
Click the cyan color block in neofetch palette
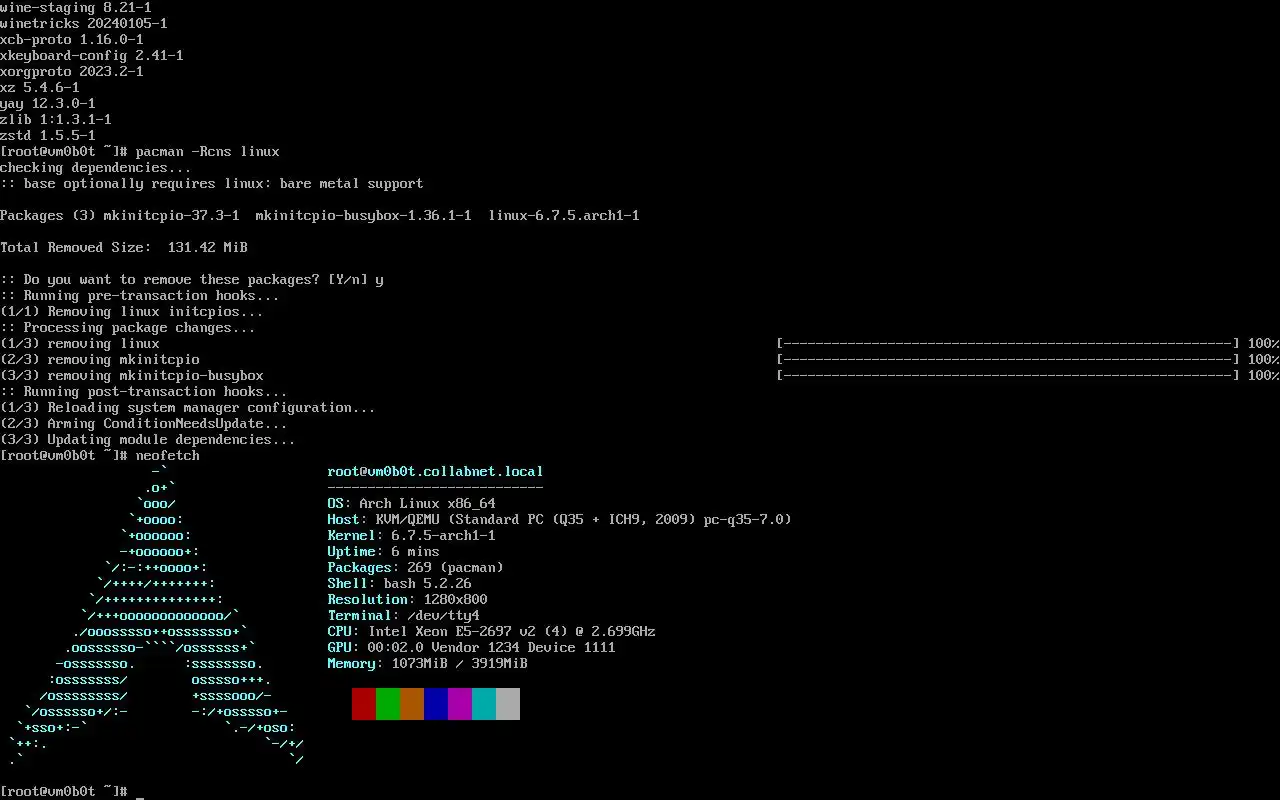[x=484, y=704]
